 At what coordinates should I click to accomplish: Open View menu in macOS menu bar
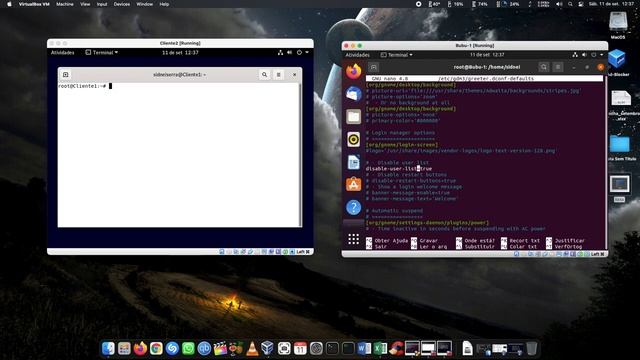[x=85, y=4]
